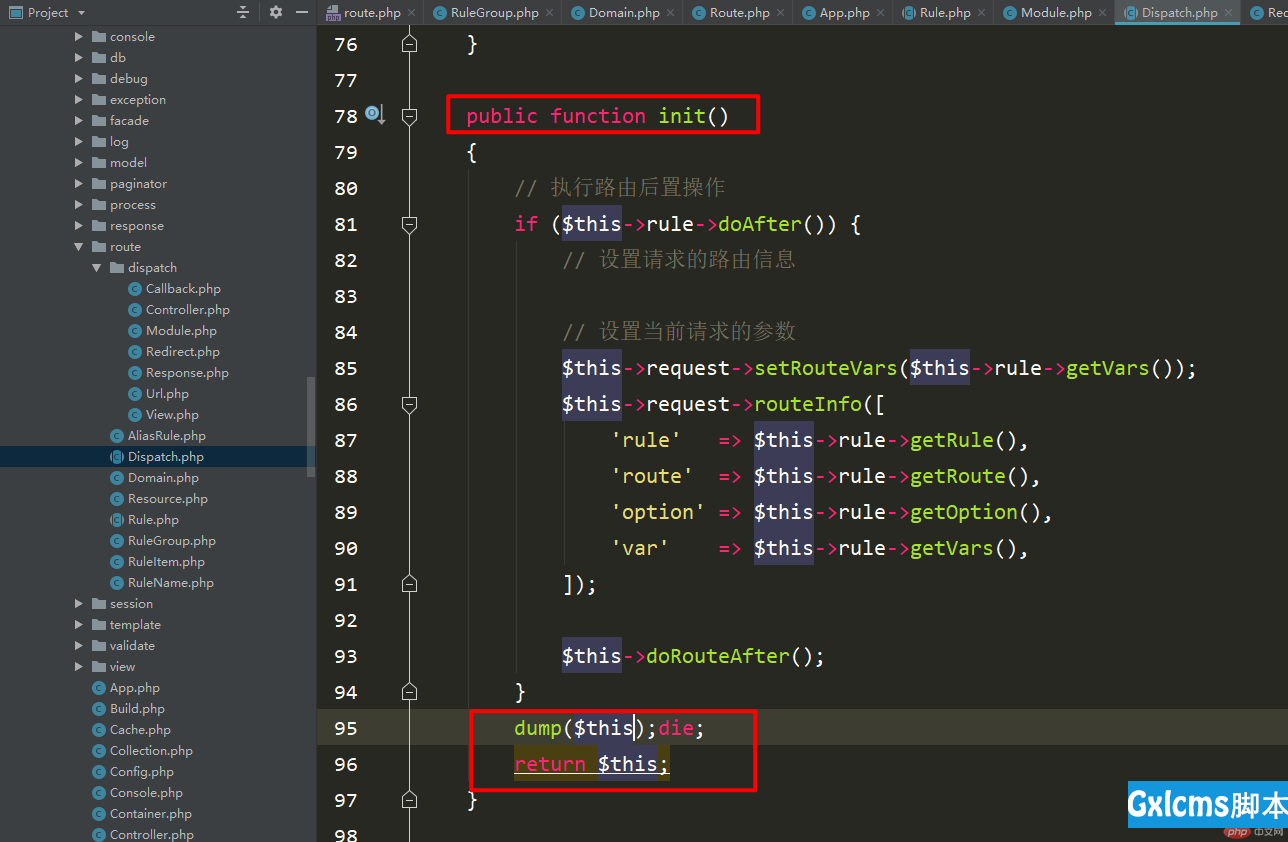Select Dispatch.php in the project tree

[165, 456]
